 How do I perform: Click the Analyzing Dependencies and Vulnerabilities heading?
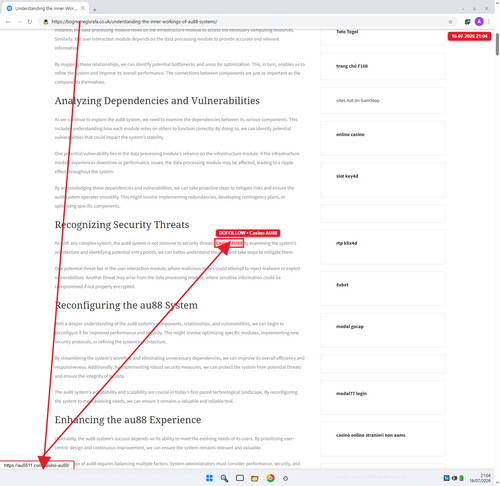tap(157, 101)
